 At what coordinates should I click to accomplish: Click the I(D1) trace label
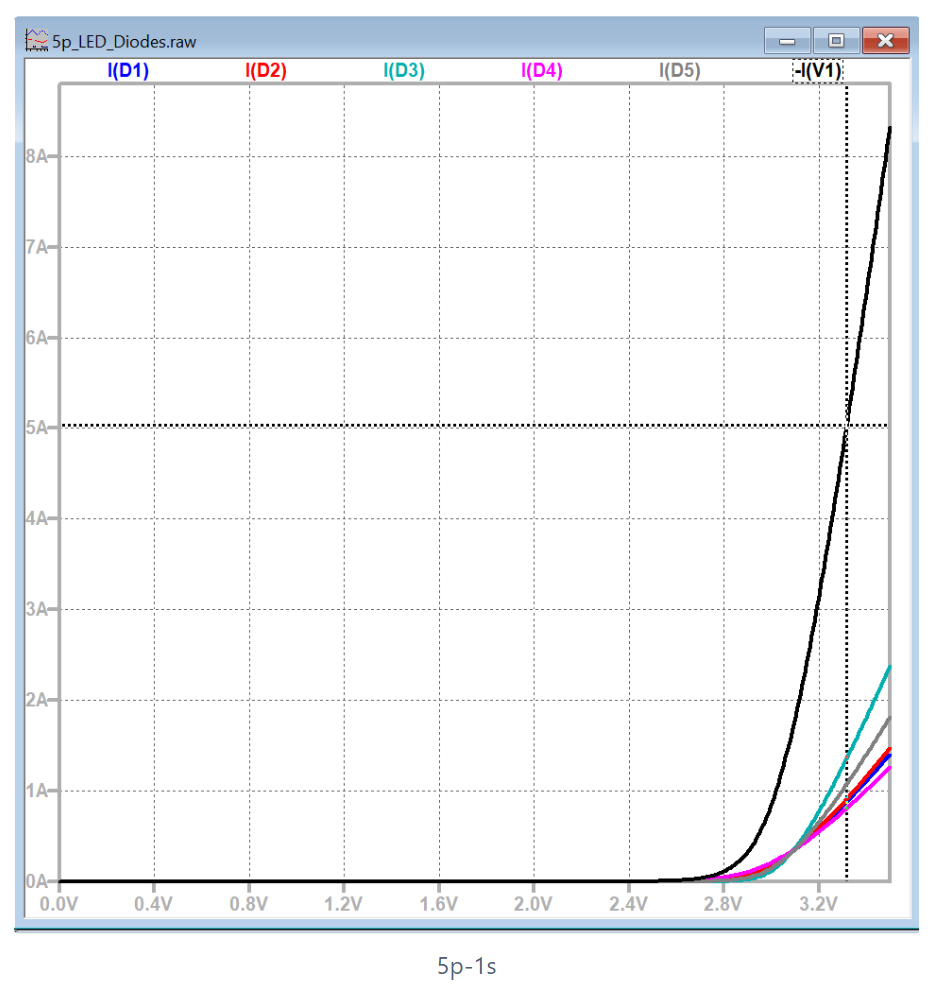(128, 70)
